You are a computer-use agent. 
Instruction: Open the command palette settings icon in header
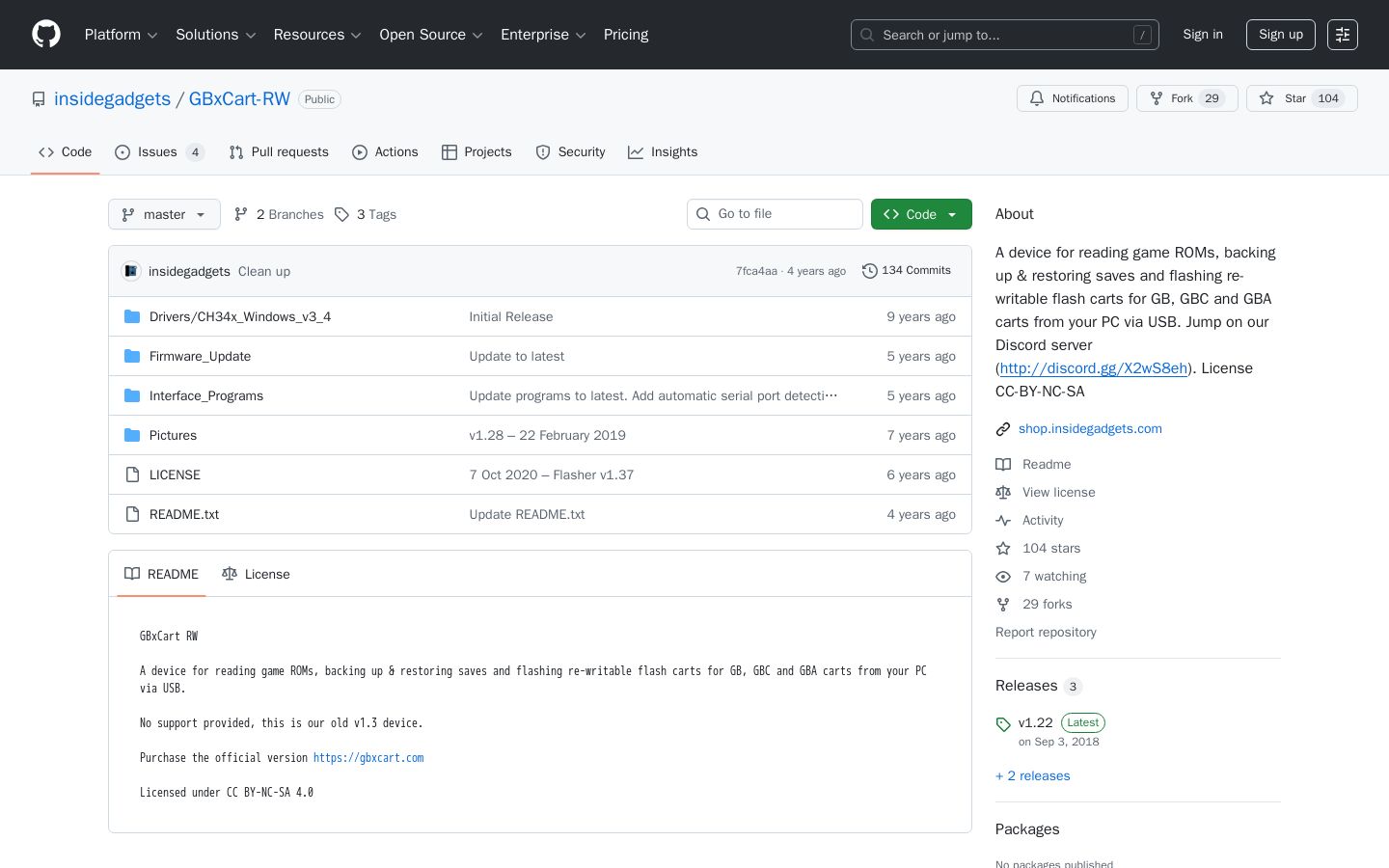coord(1343,35)
